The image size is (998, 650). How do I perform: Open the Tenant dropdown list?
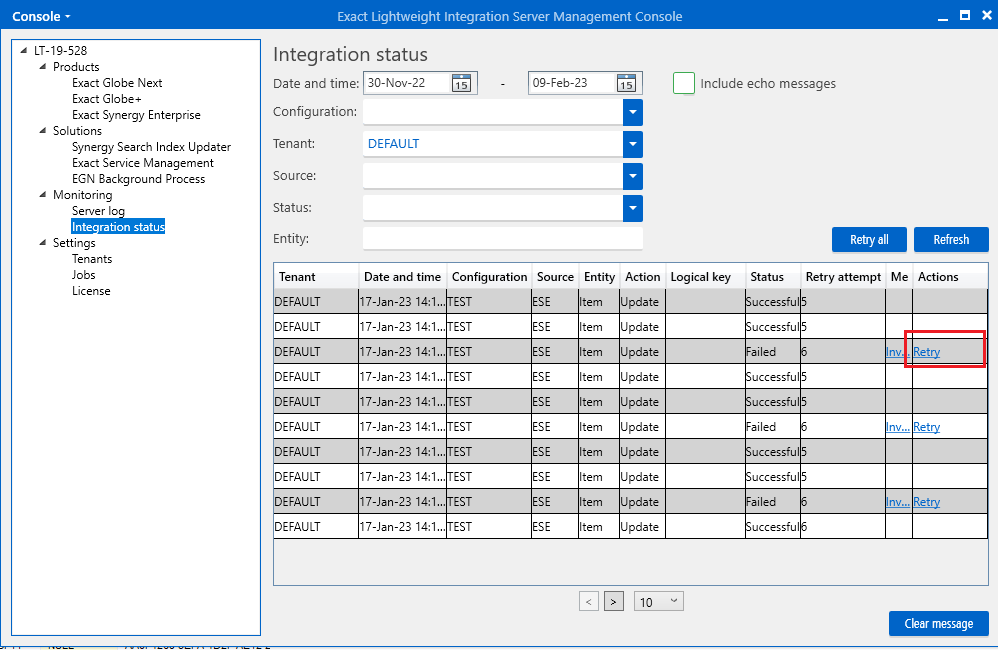coord(632,144)
